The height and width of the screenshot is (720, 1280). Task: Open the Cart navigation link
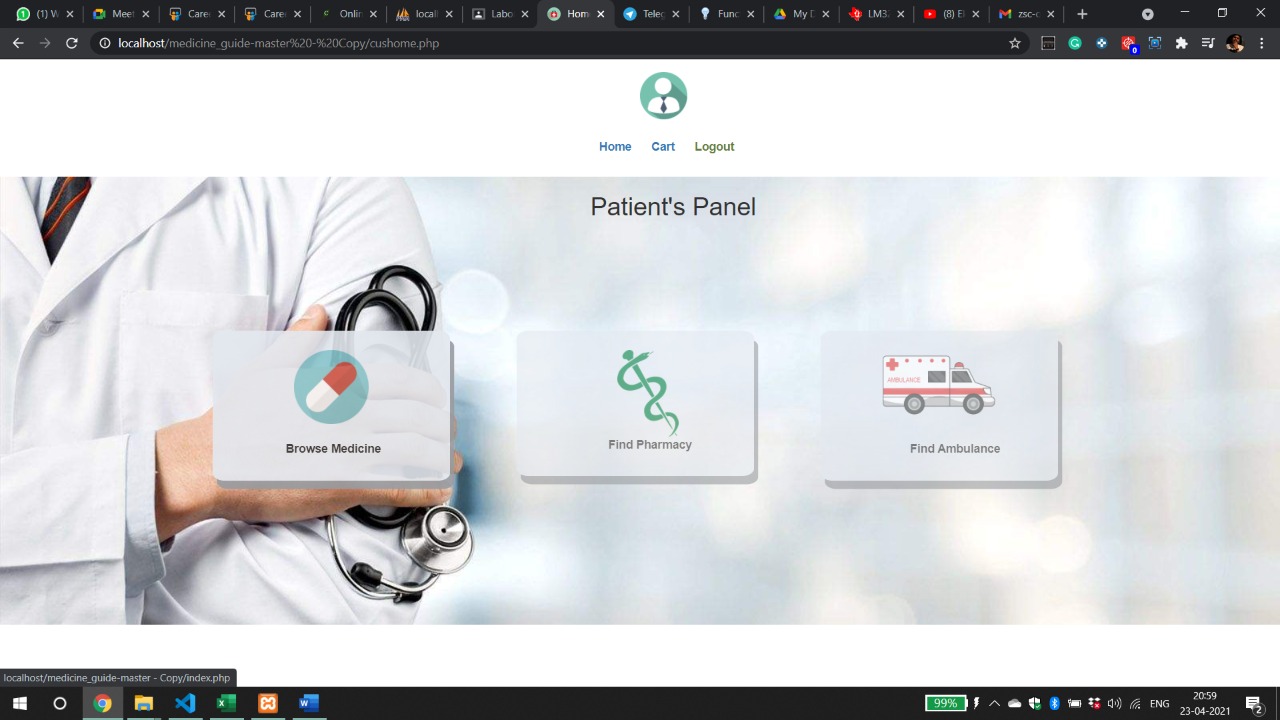coord(663,147)
